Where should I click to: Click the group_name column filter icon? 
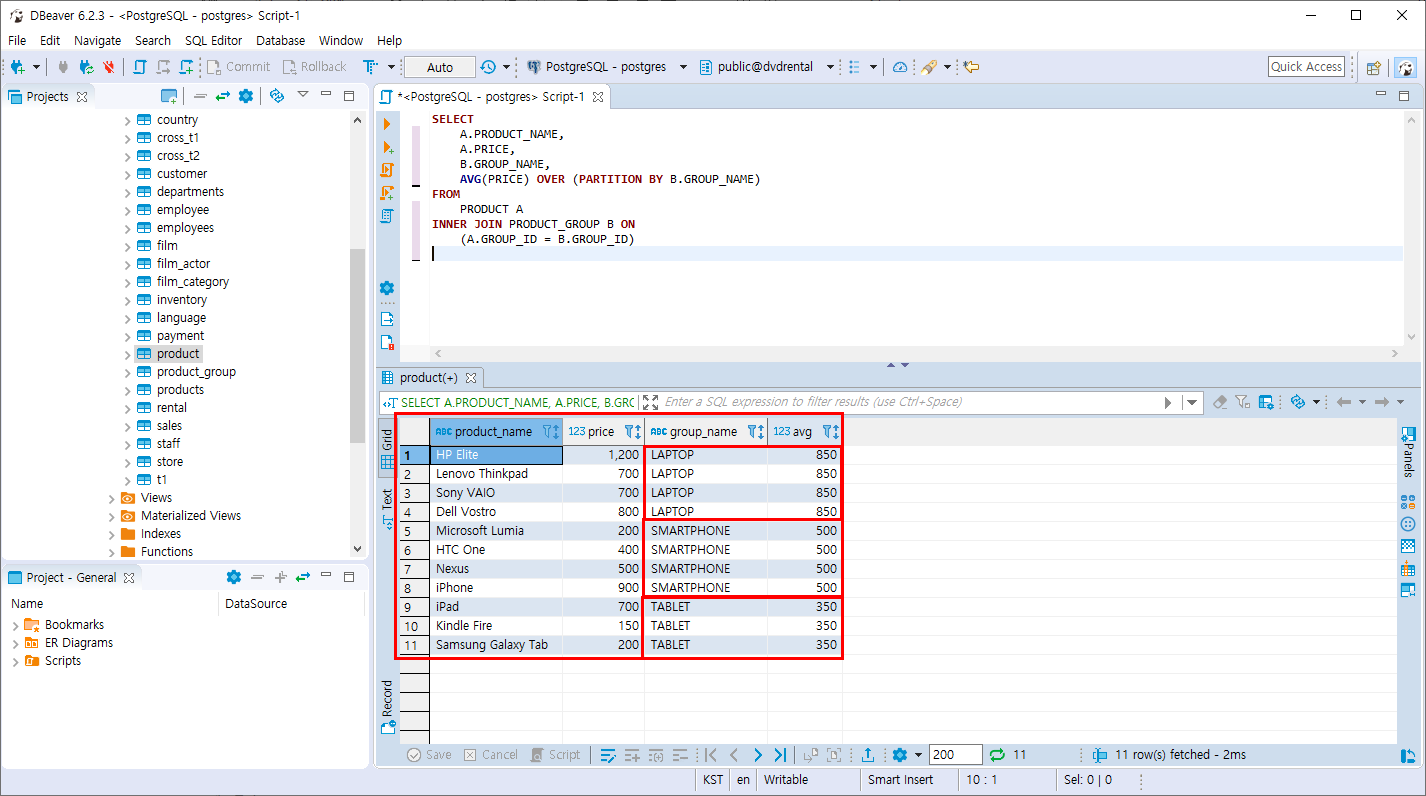click(753, 432)
